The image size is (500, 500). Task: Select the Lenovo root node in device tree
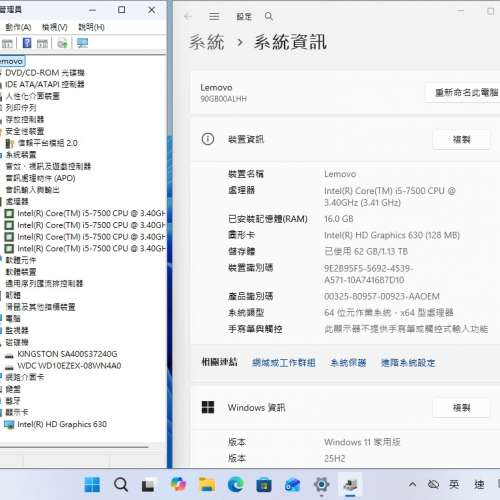click(x=11, y=61)
